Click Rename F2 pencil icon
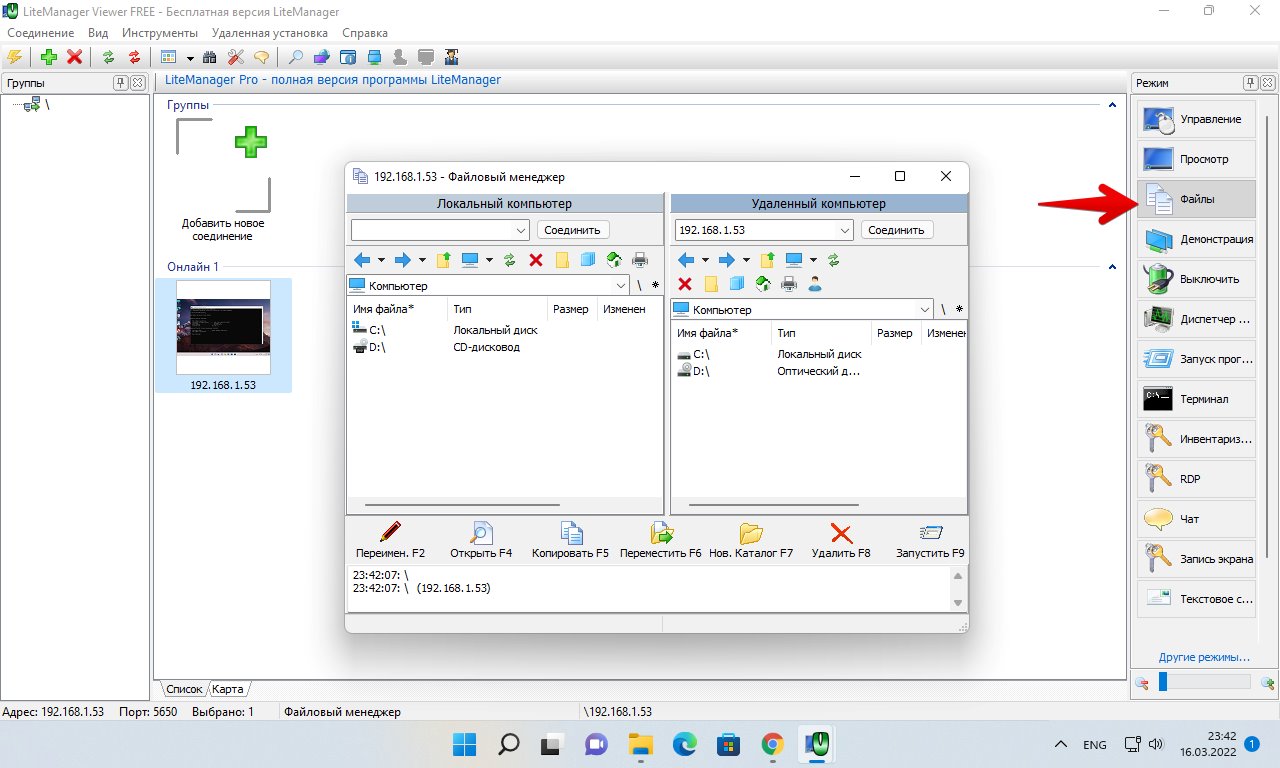The image size is (1280, 768). [390, 533]
